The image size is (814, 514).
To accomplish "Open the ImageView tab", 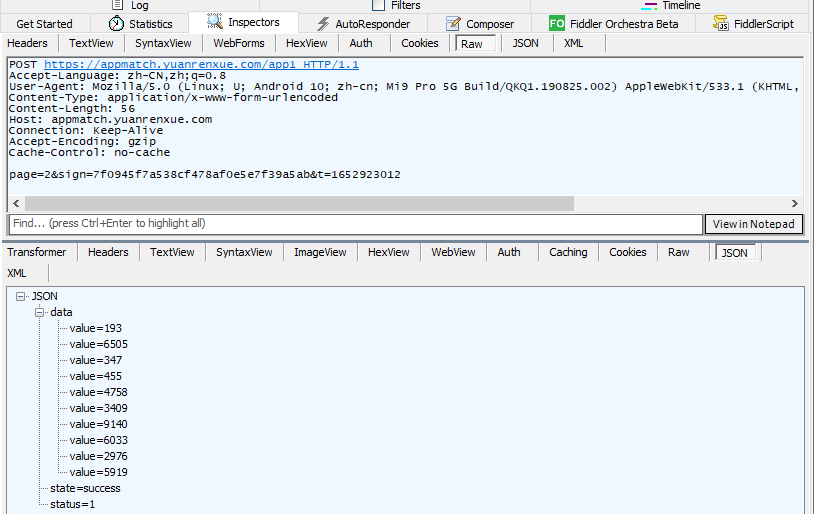I will (320, 252).
